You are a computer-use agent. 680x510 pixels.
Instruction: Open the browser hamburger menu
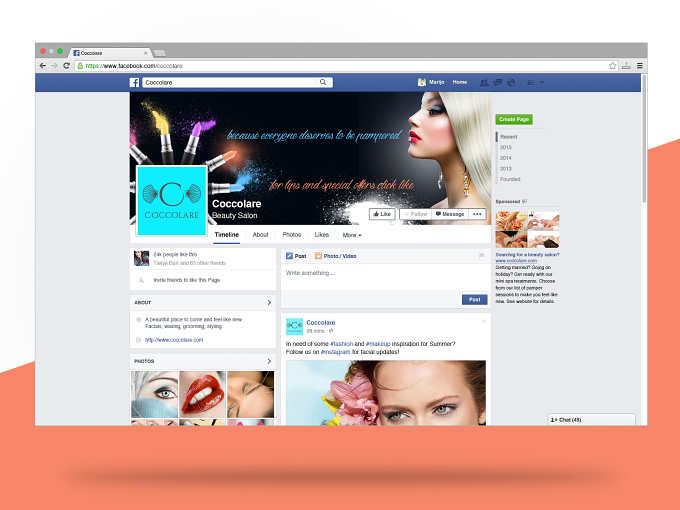pyautogui.click(x=640, y=65)
